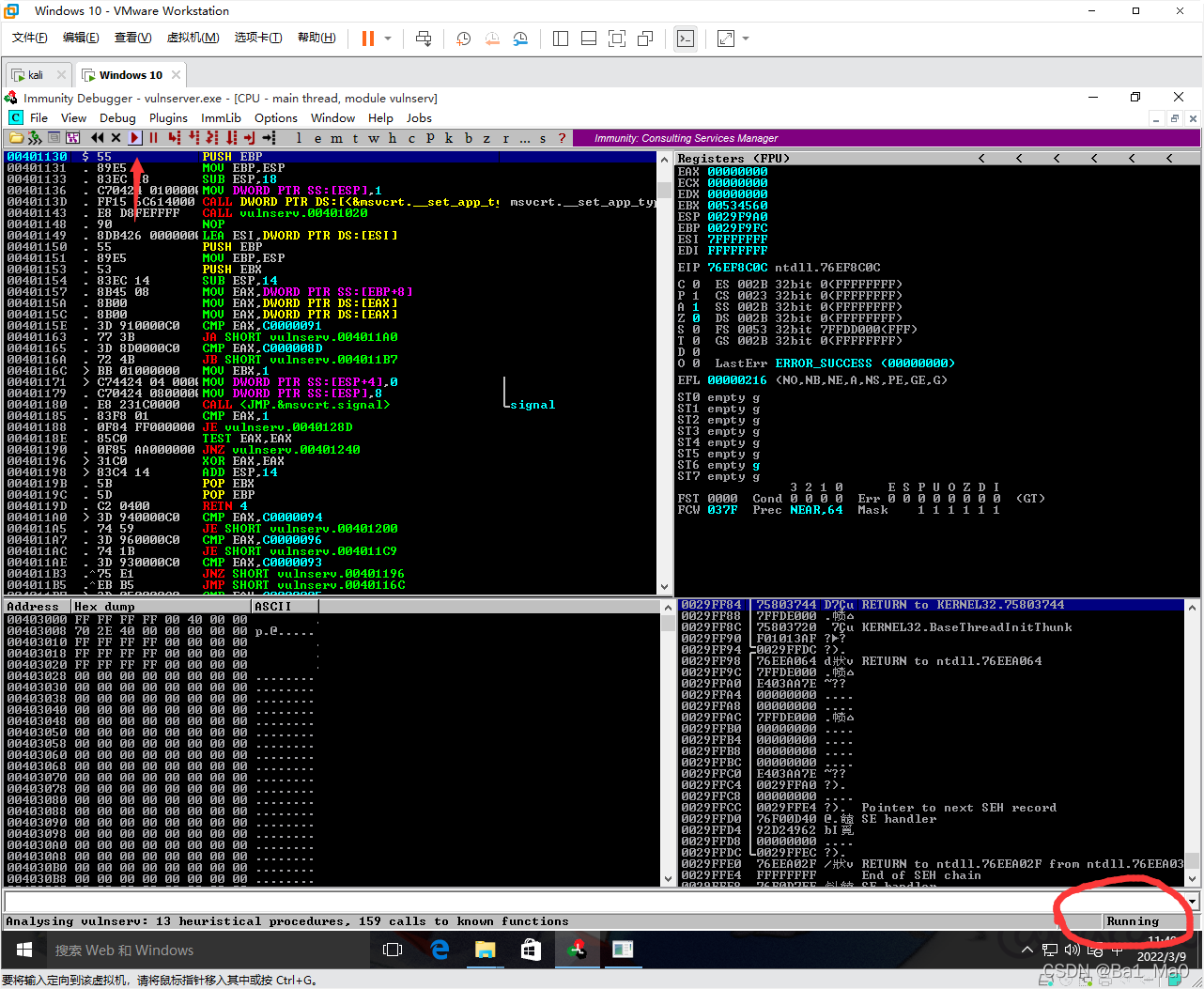Viewport: 1204px width, 989px height.
Task: Click the Trace over icon
Action: coord(231,138)
